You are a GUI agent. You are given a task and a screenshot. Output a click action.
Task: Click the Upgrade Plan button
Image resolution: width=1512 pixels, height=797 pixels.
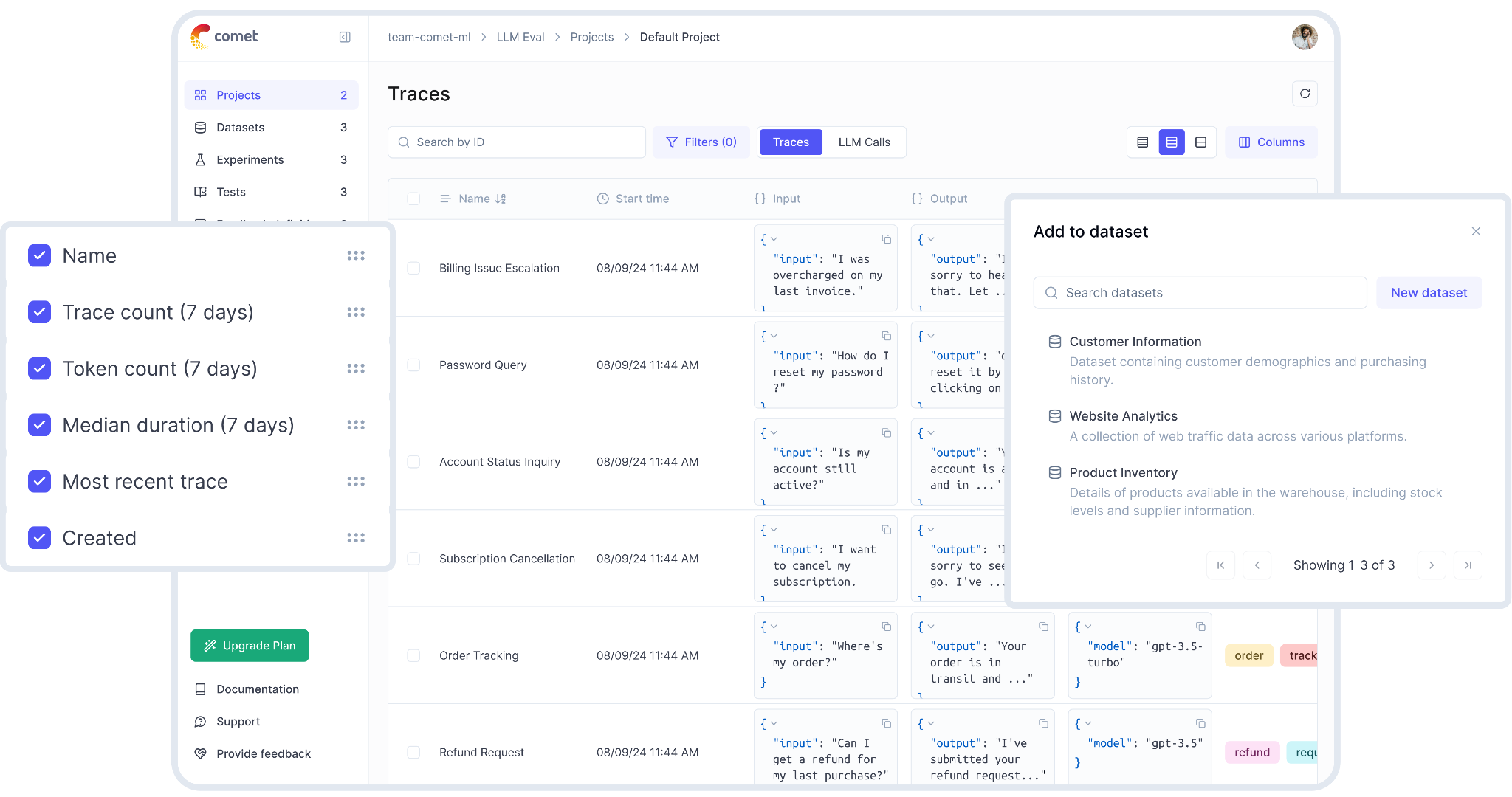[x=249, y=645]
